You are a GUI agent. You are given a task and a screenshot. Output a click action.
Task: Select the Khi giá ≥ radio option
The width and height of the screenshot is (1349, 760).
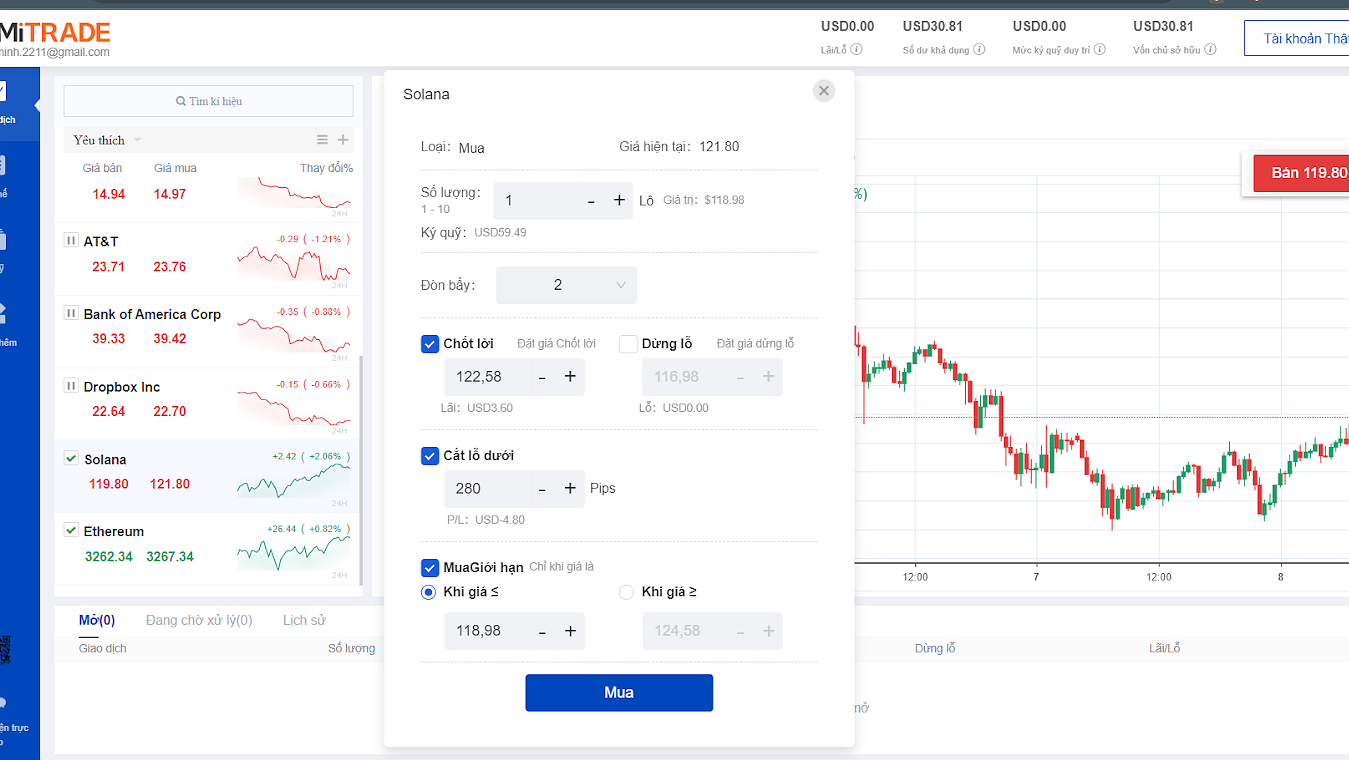coord(627,592)
